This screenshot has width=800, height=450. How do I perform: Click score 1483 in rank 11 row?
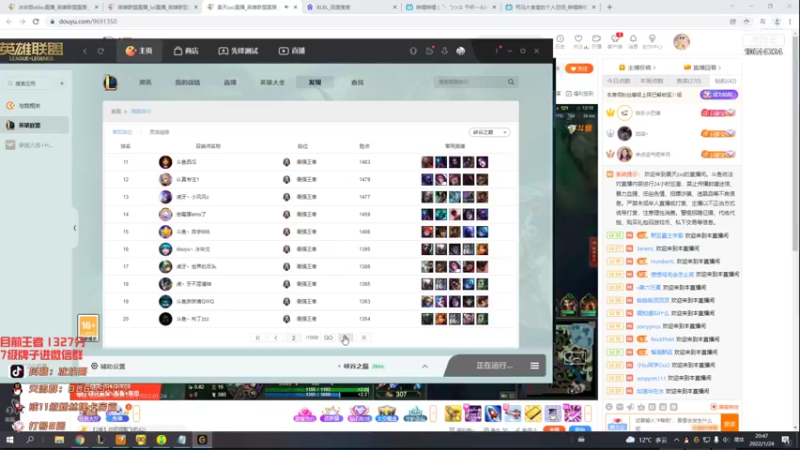pyautogui.click(x=364, y=162)
